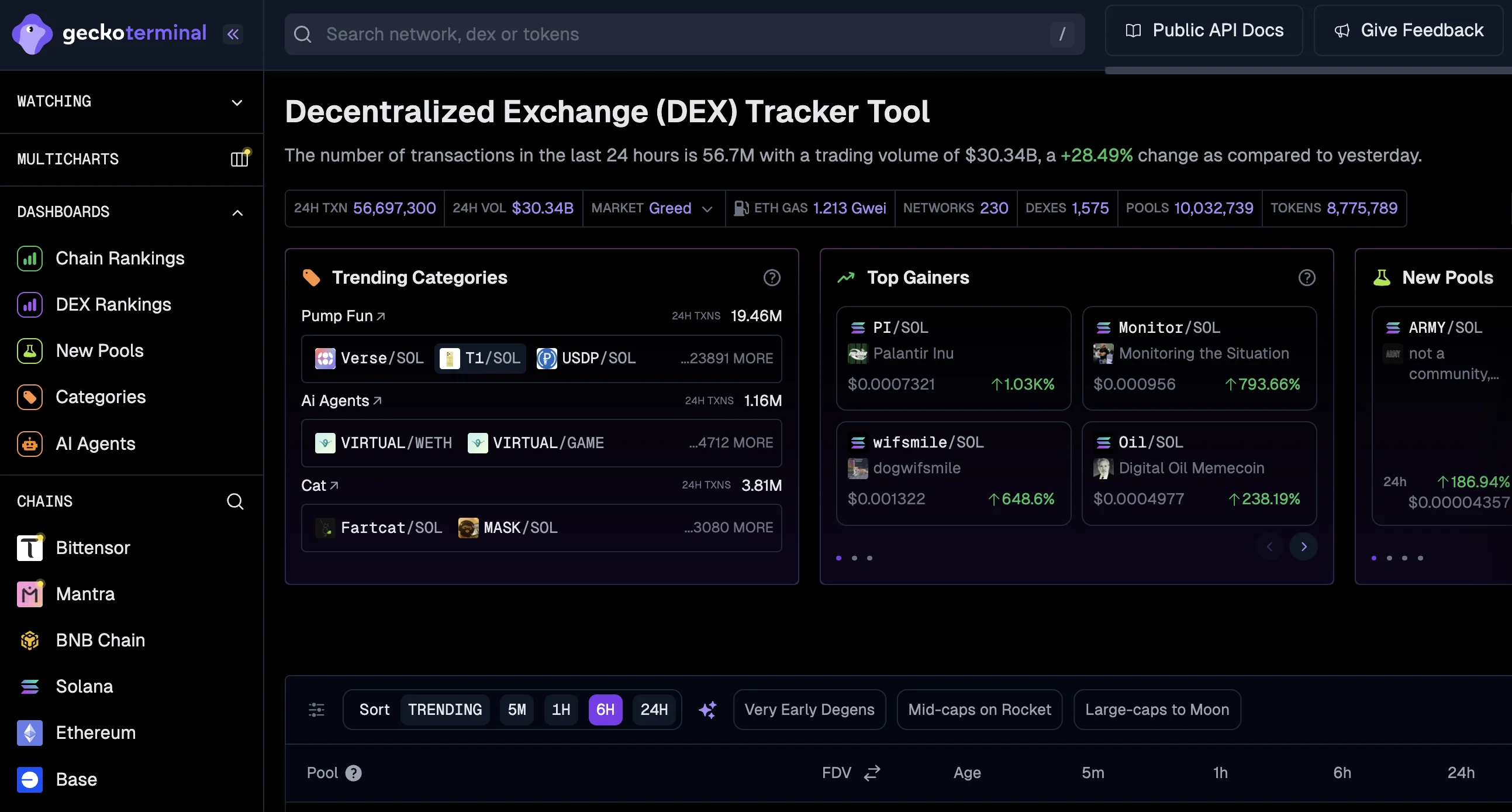Jump to second Top Gainers page dot
The width and height of the screenshot is (1512, 812).
(855, 558)
